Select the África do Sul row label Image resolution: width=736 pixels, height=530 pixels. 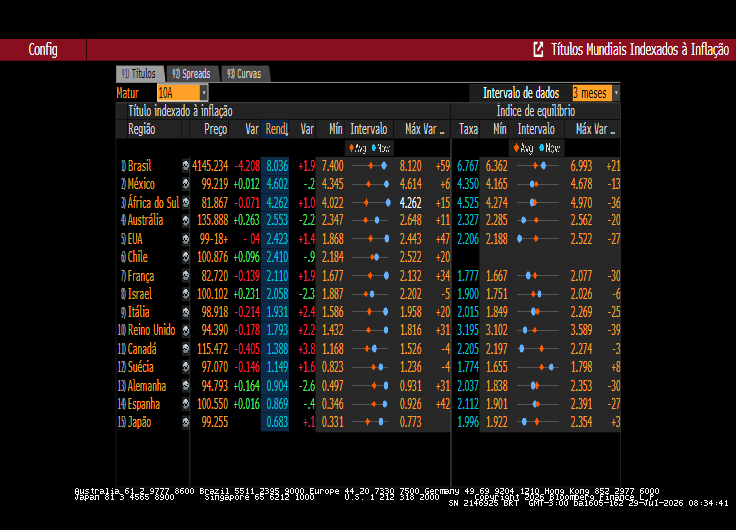coord(153,202)
